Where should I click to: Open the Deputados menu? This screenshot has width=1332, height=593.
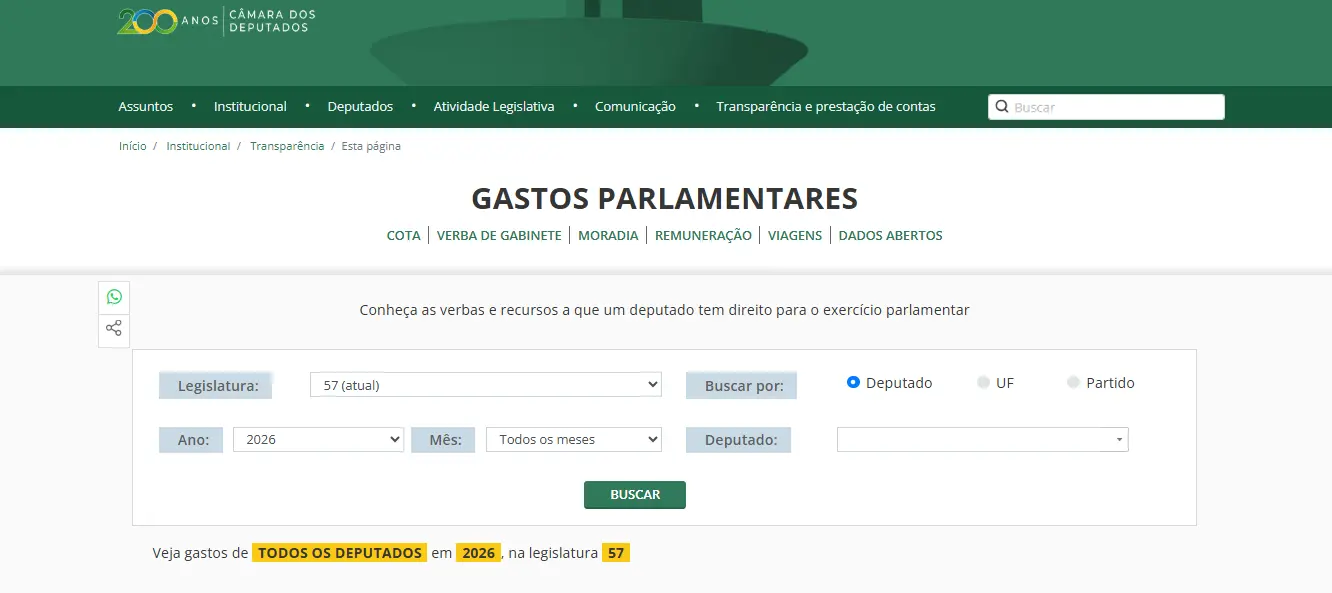coord(360,107)
